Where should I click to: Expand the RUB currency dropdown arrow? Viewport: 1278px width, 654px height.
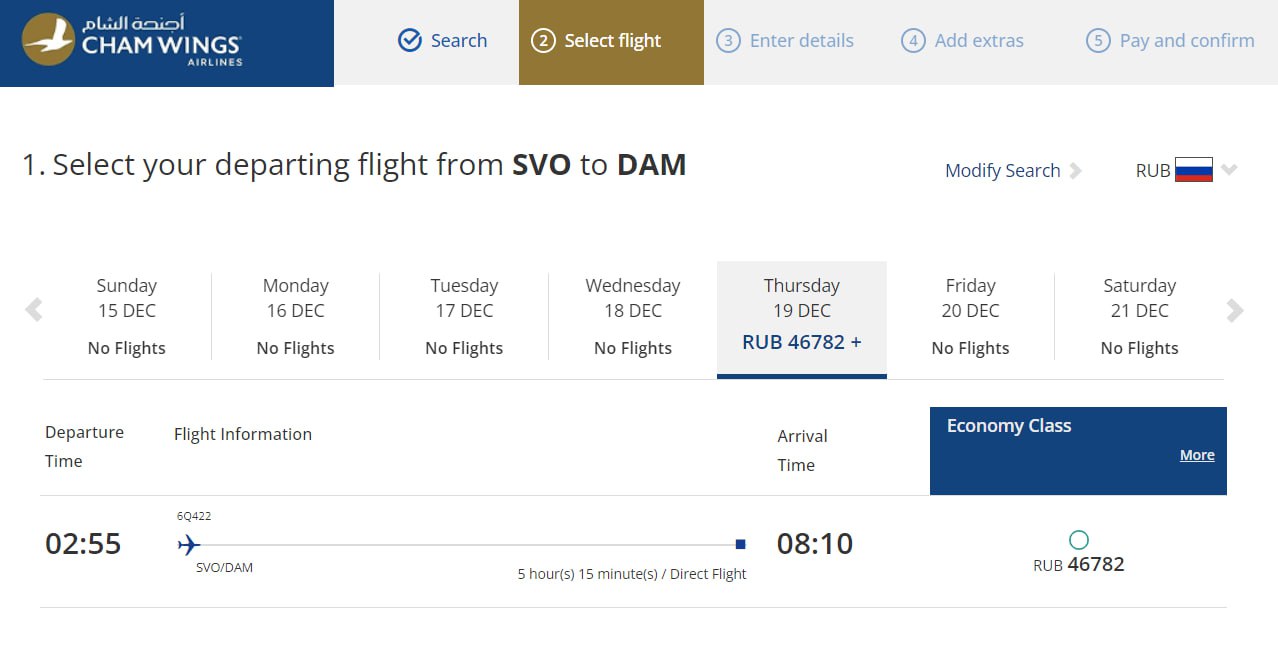1230,170
